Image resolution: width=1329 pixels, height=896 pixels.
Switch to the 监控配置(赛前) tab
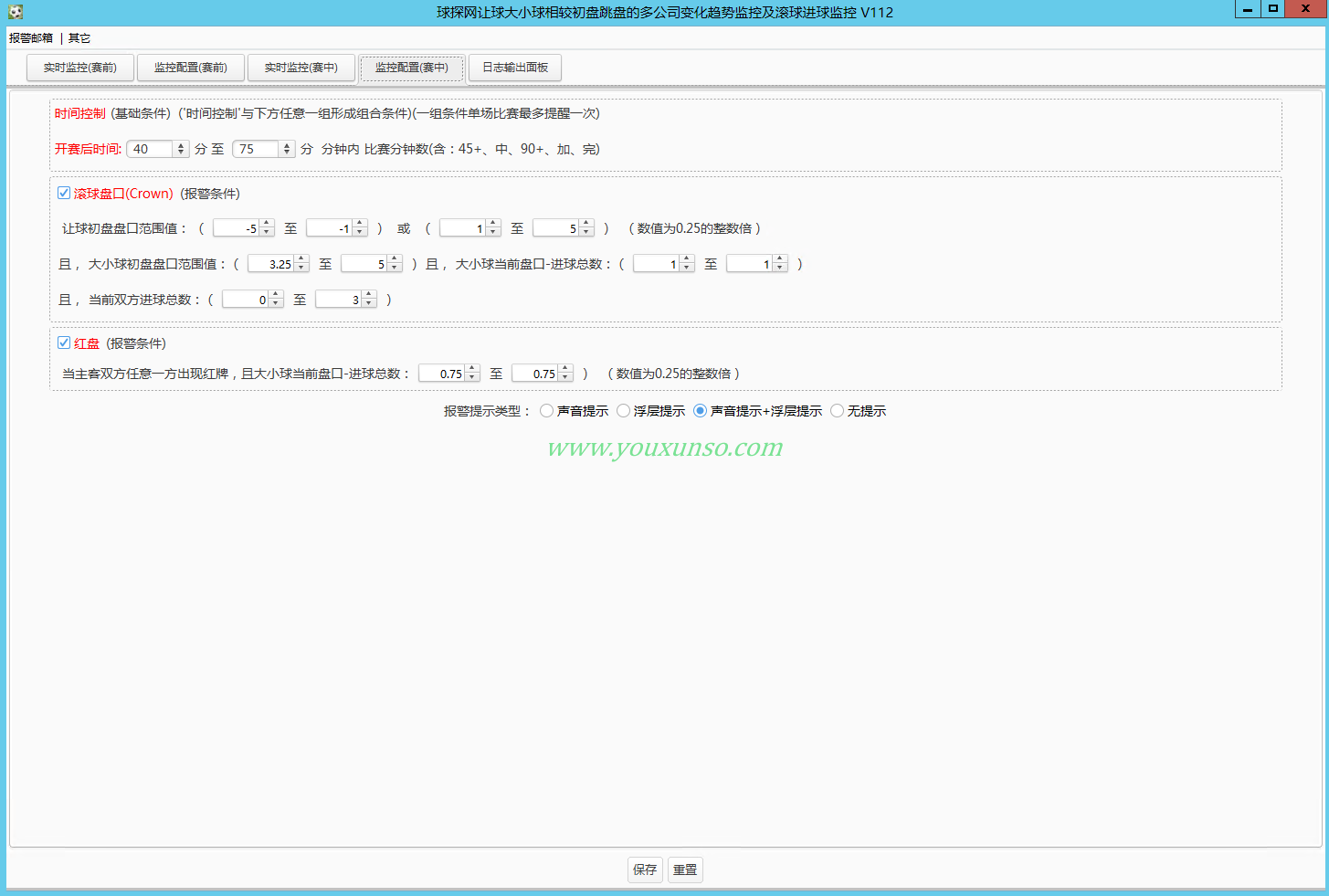(190, 68)
